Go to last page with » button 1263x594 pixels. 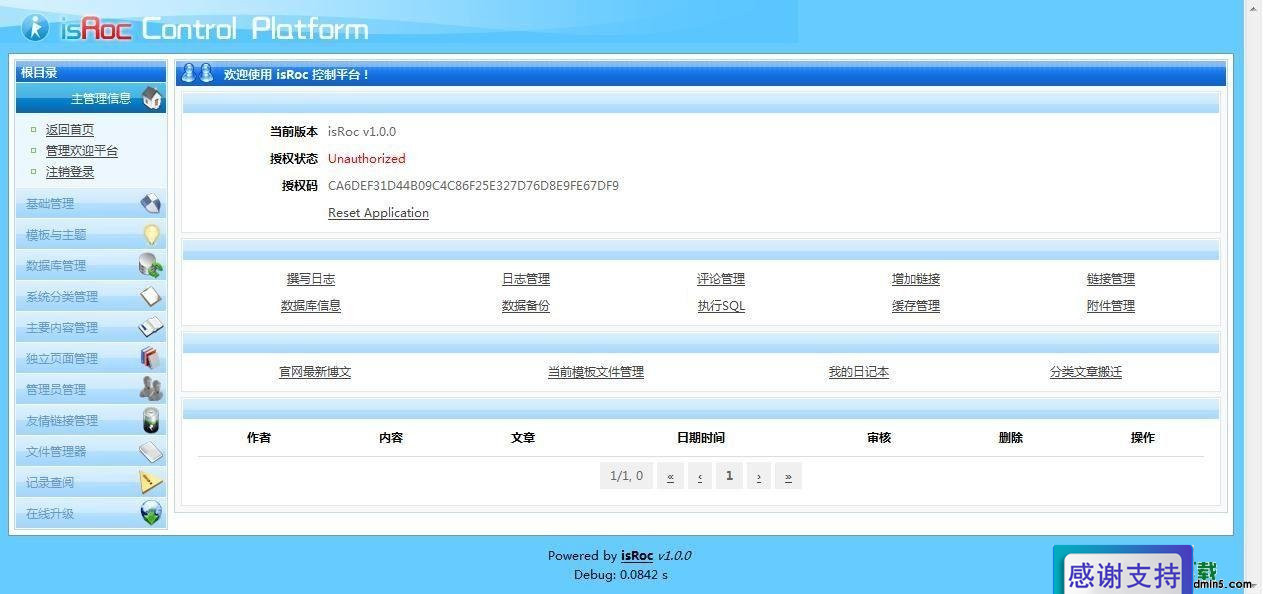[789, 476]
